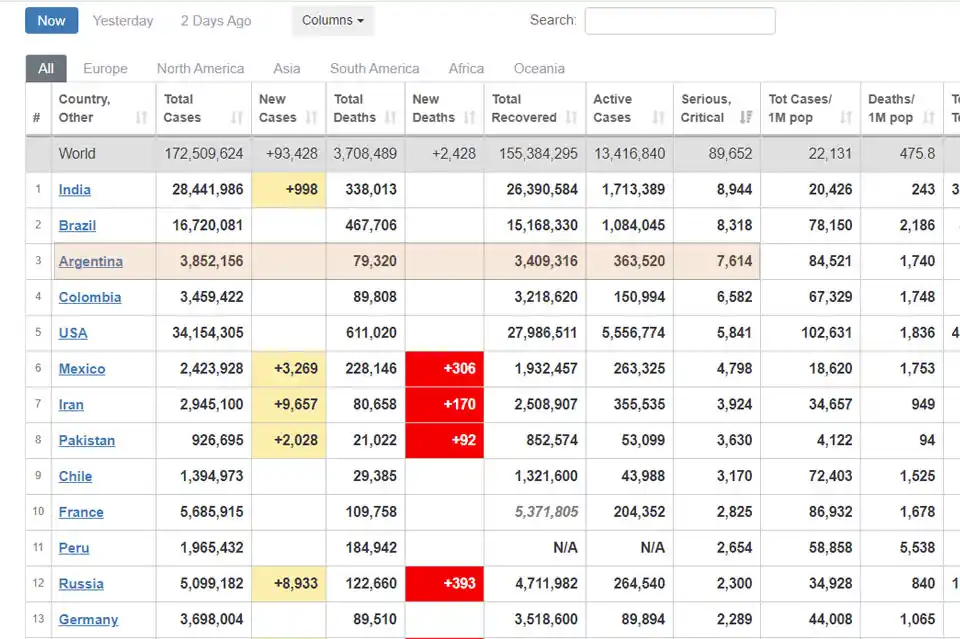Image resolution: width=960 pixels, height=639 pixels.
Task: Sort by Country, Other column icon
Action: (141, 118)
